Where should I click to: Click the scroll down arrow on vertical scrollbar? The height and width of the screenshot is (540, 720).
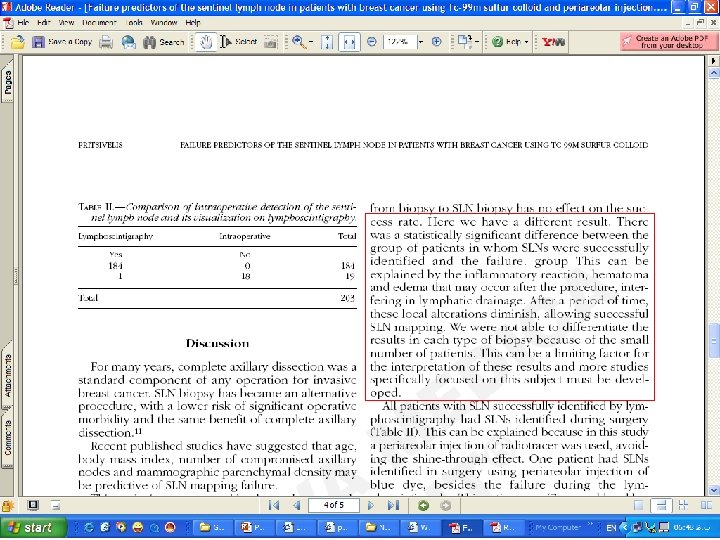714,490
